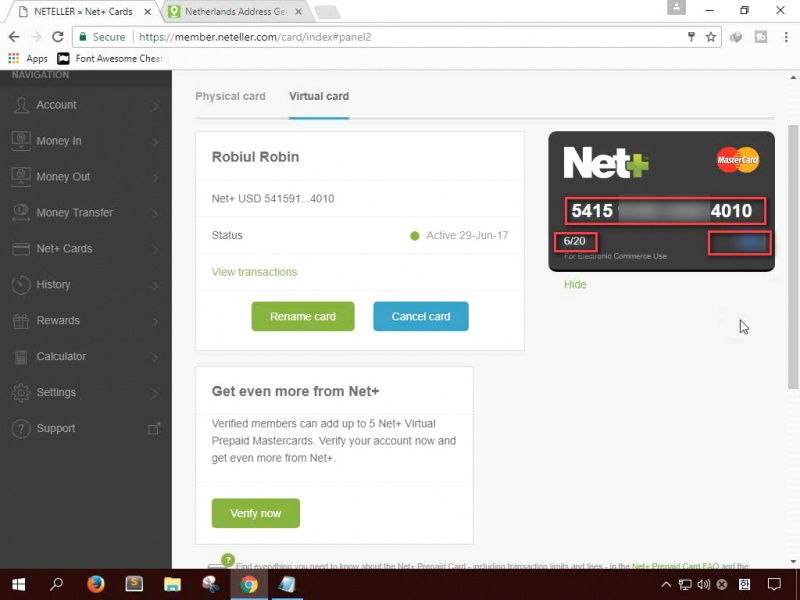
Task: Bookmark the page with the star icon
Action: pos(711,37)
